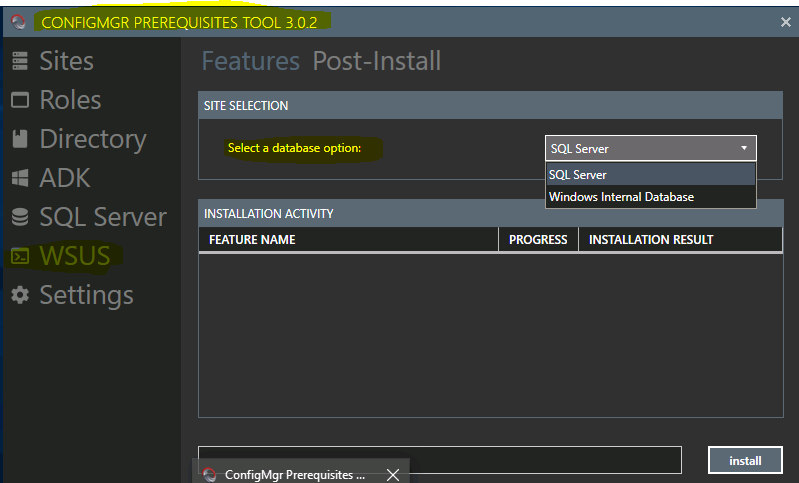Click the ConfigMgr Prerequisites taskbar preview title
This screenshot has height=483, width=799.
click(295, 475)
